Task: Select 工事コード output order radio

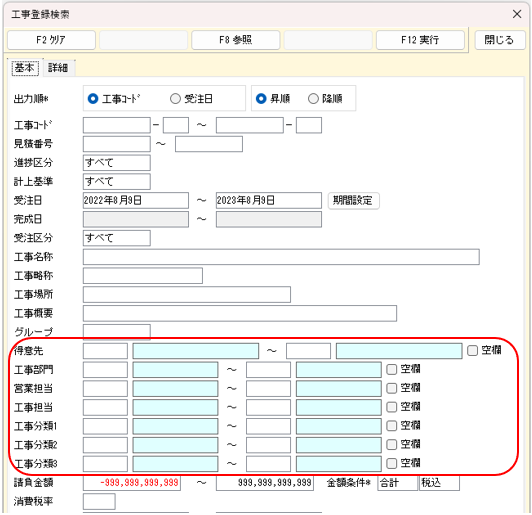Action: click(93, 99)
